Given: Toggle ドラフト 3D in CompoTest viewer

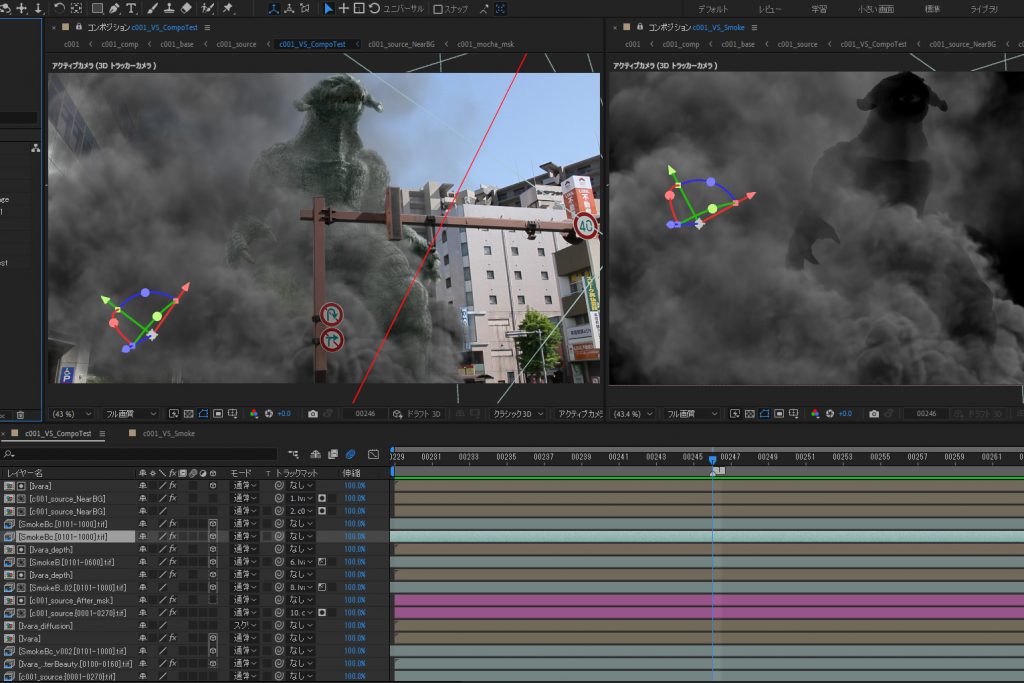Looking at the screenshot, I should click(416, 414).
